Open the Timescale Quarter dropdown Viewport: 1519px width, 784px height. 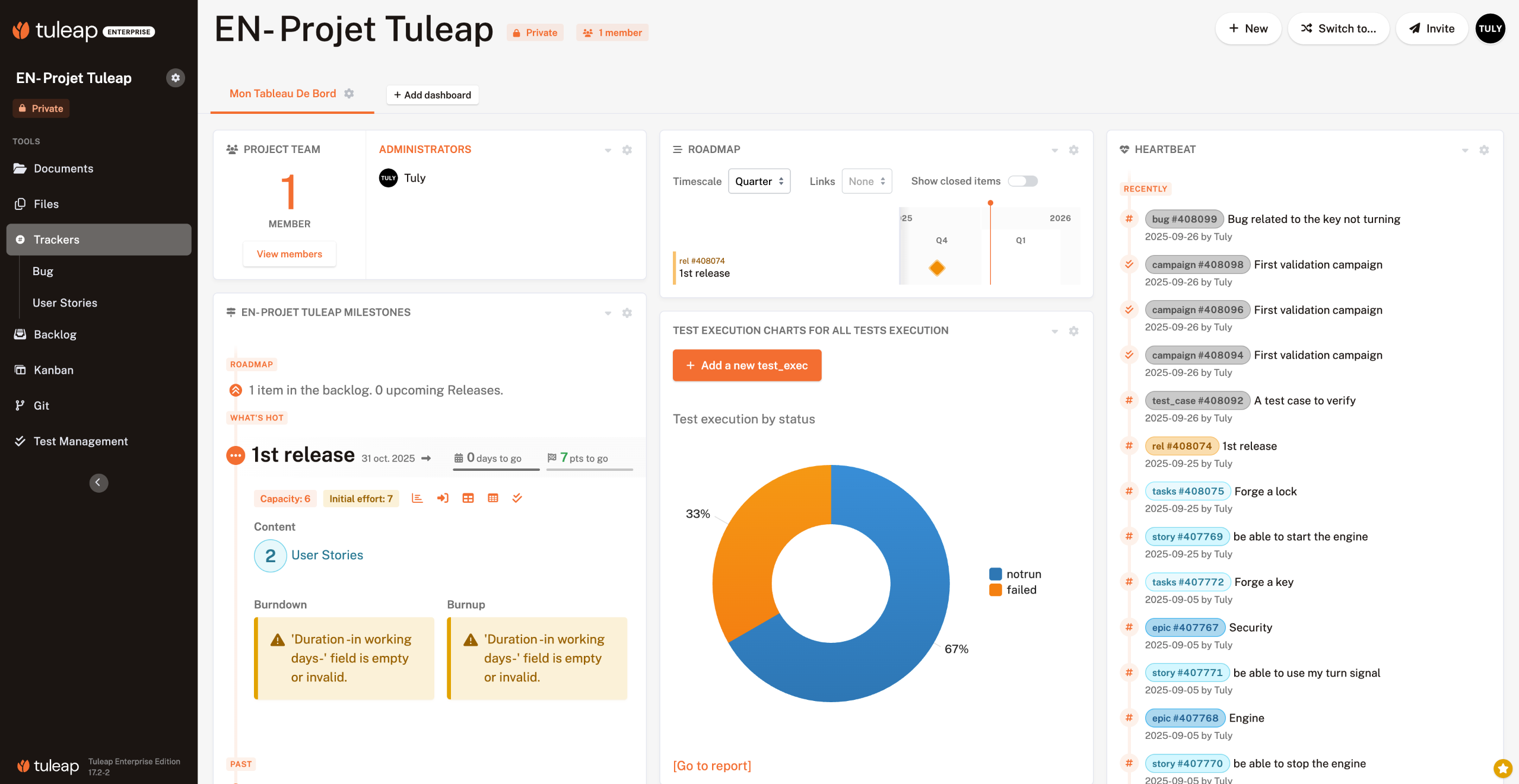pyautogui.click(x=759, y=181)
